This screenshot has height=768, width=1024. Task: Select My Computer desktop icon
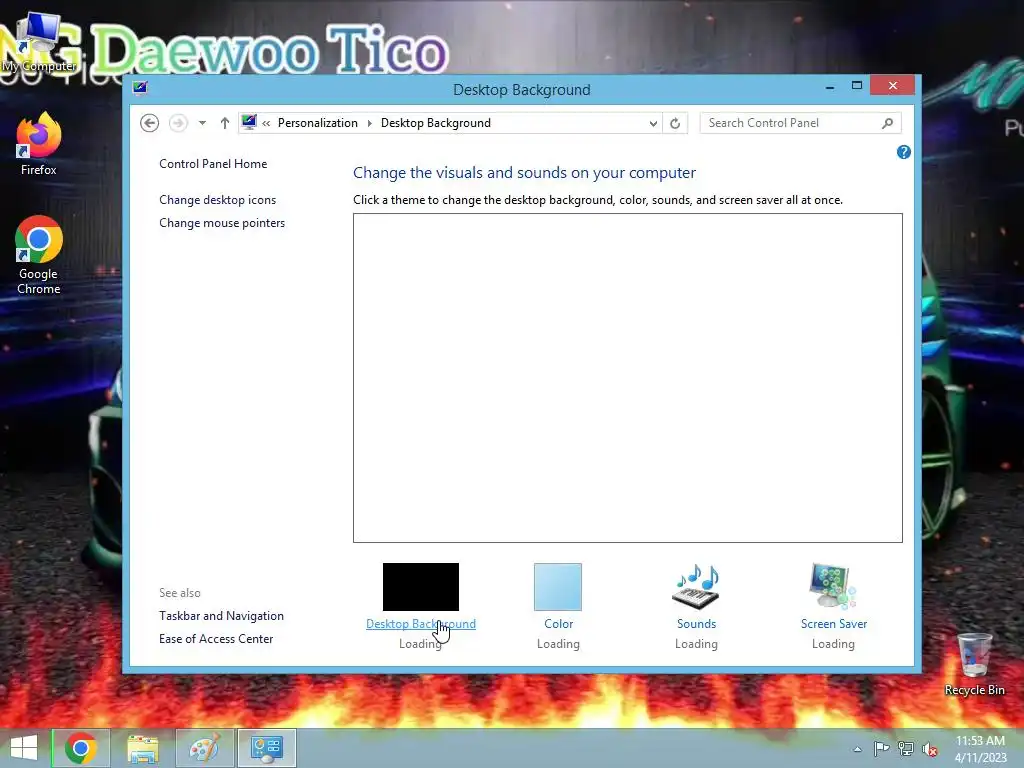(39, 44)
